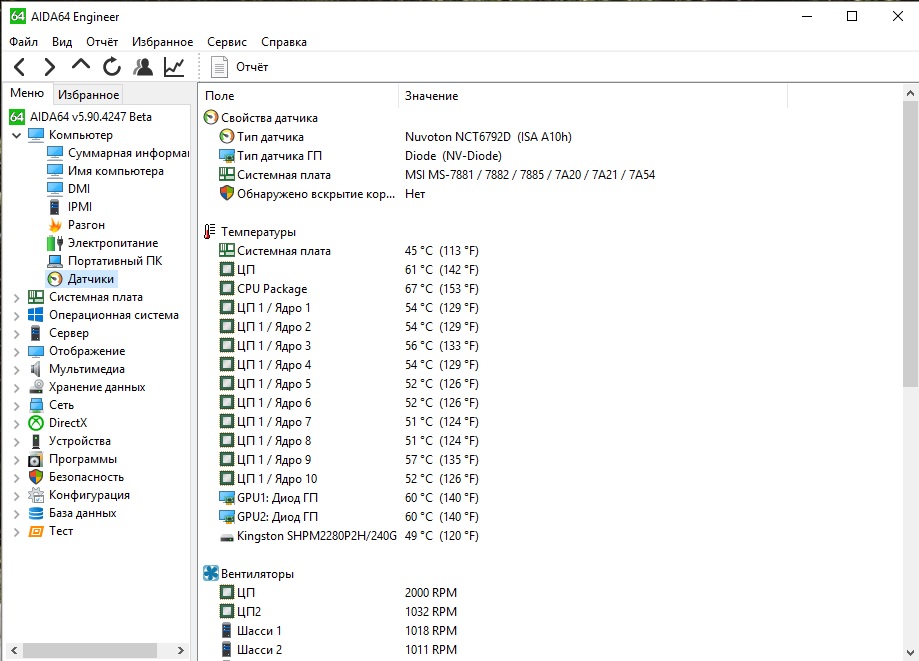Image resolution: width=919 pixels, height=661 pixels.
Task: Click the Электропитание plug icon
Action: [x=55, y=243]
